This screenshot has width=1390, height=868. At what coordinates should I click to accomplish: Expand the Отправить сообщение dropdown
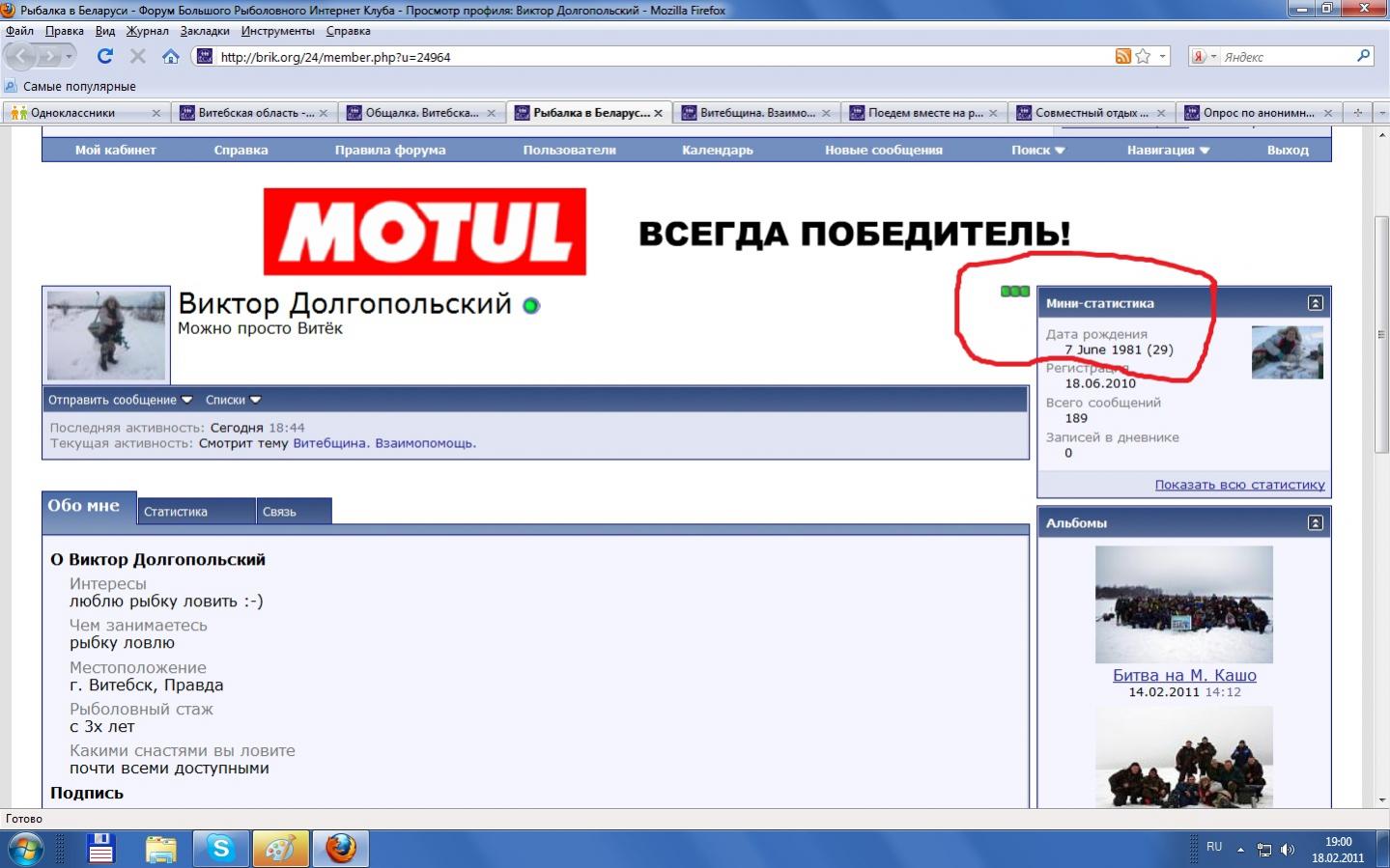(120, 400)
